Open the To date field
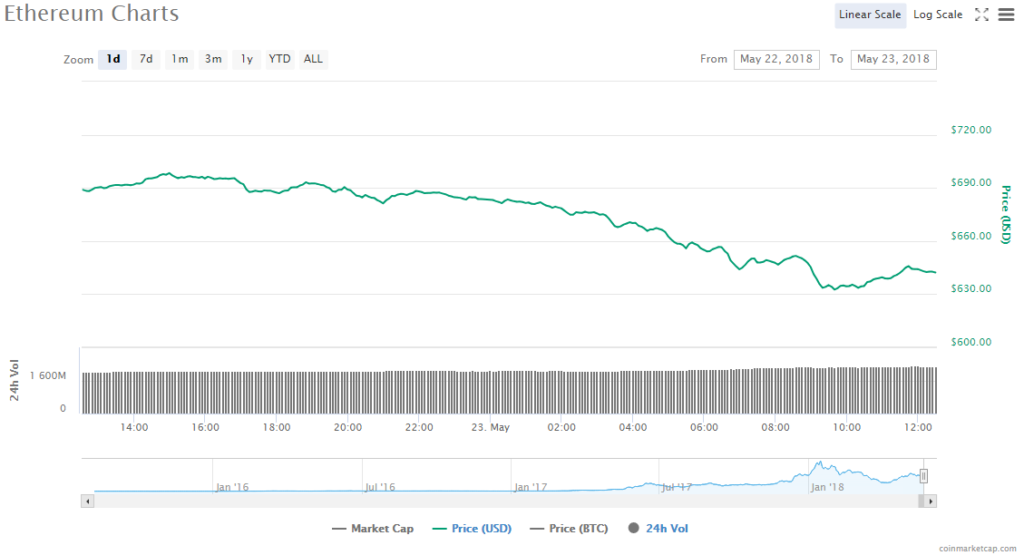1024x555 pixels. click(x=893, y=59)
